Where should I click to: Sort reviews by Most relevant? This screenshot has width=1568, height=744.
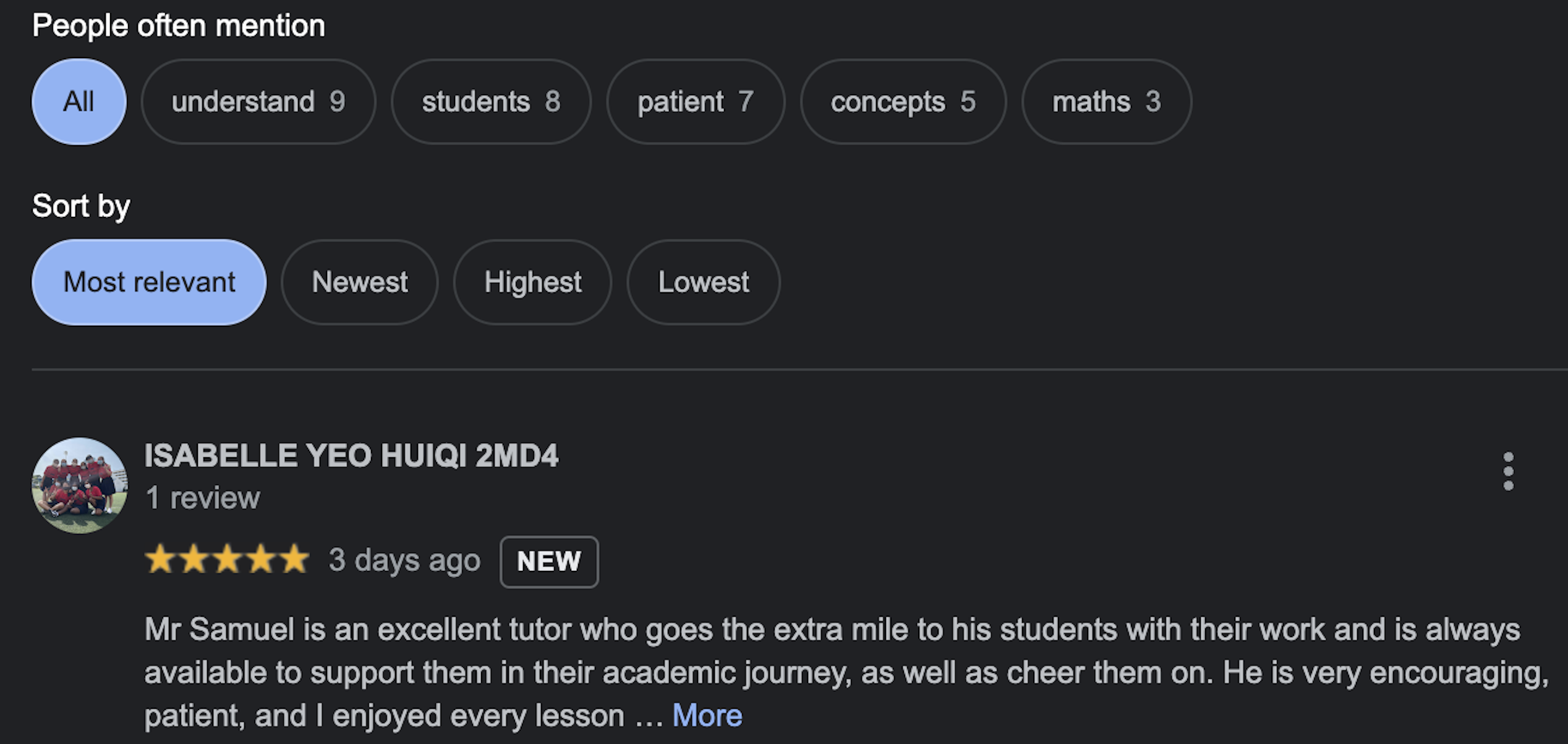click(x=149, y=282)
